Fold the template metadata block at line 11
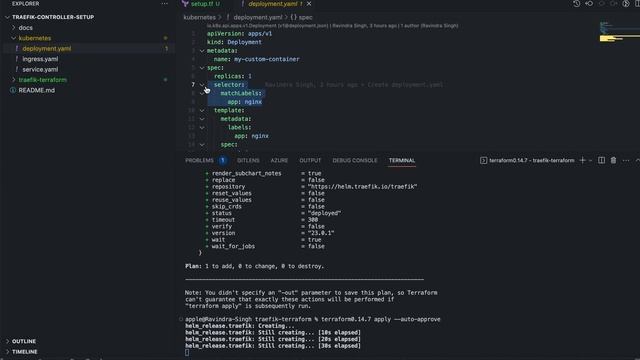640x360 pixels. tap(202, 119)
